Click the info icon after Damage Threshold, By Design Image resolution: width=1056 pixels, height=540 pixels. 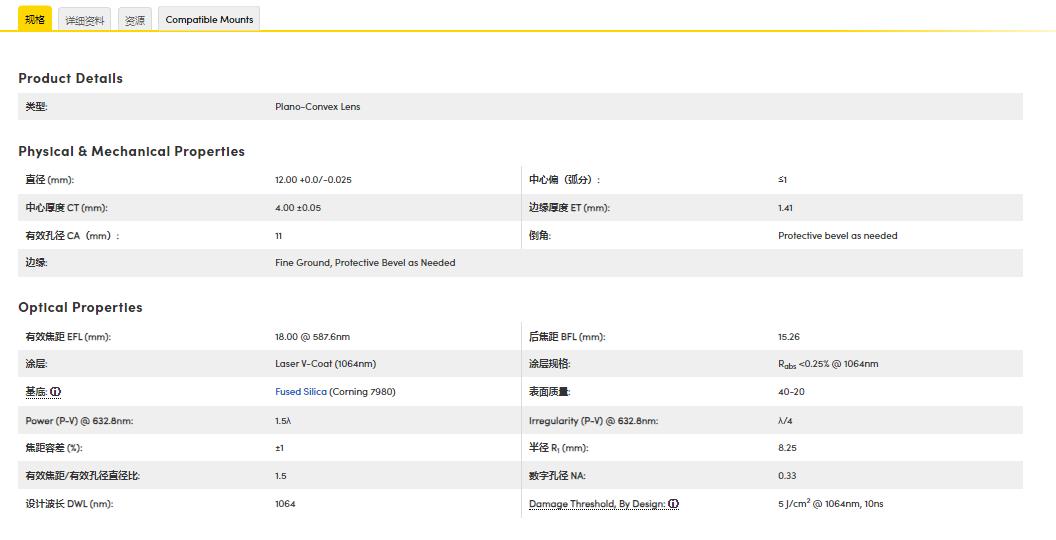674,504
